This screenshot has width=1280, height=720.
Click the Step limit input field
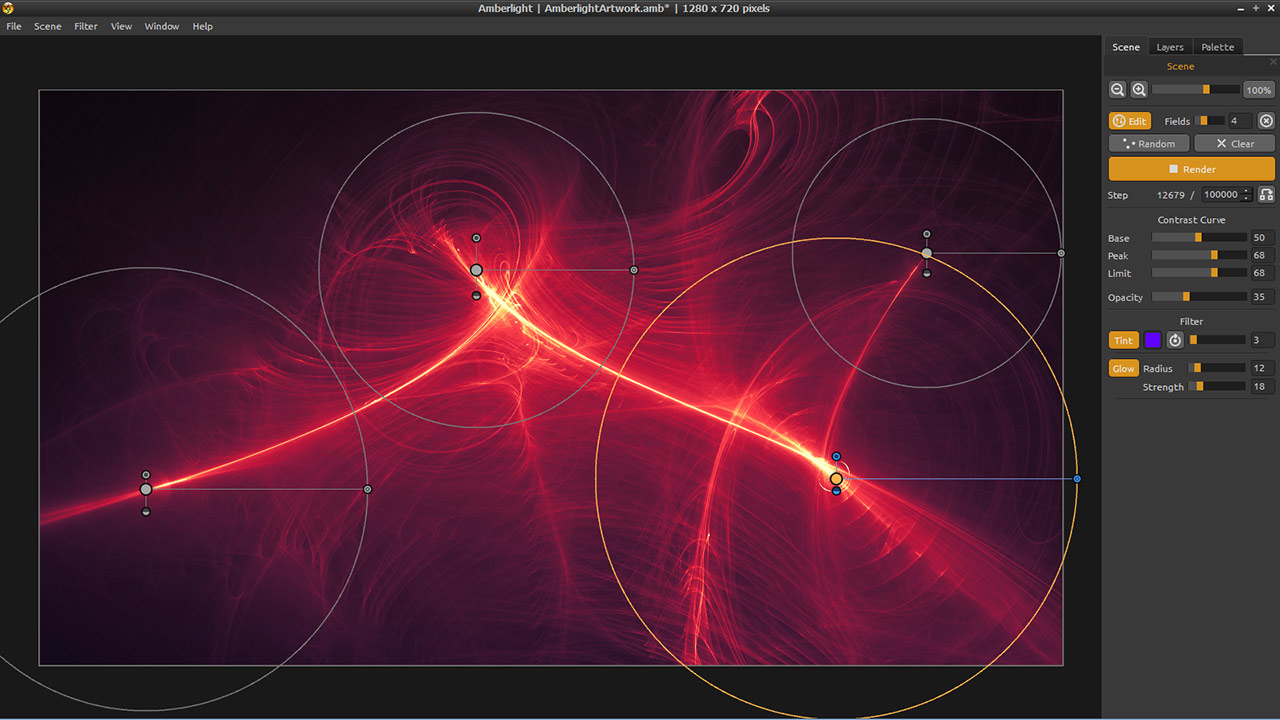pos(1220,195)
